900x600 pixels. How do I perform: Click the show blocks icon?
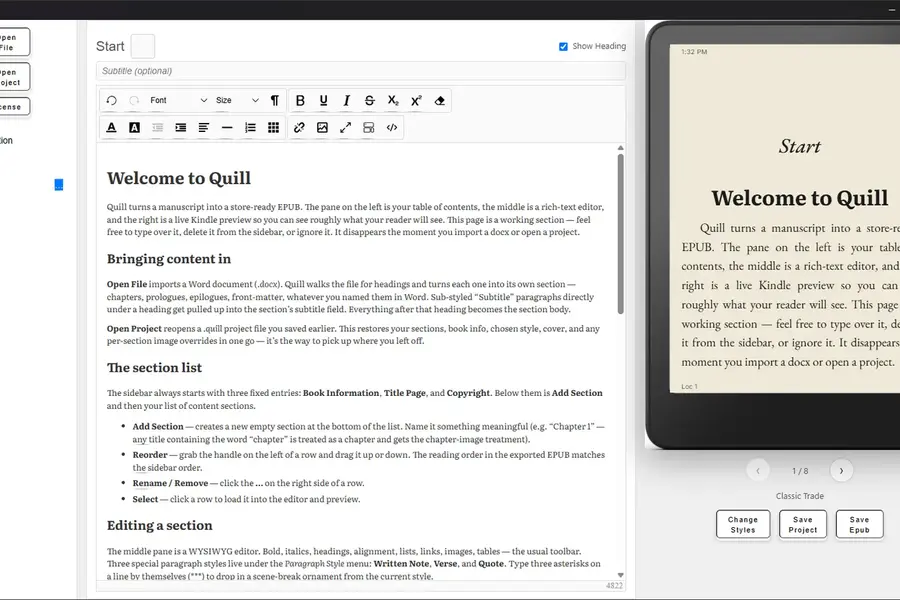pyautogui.click(x=368, y=127)
